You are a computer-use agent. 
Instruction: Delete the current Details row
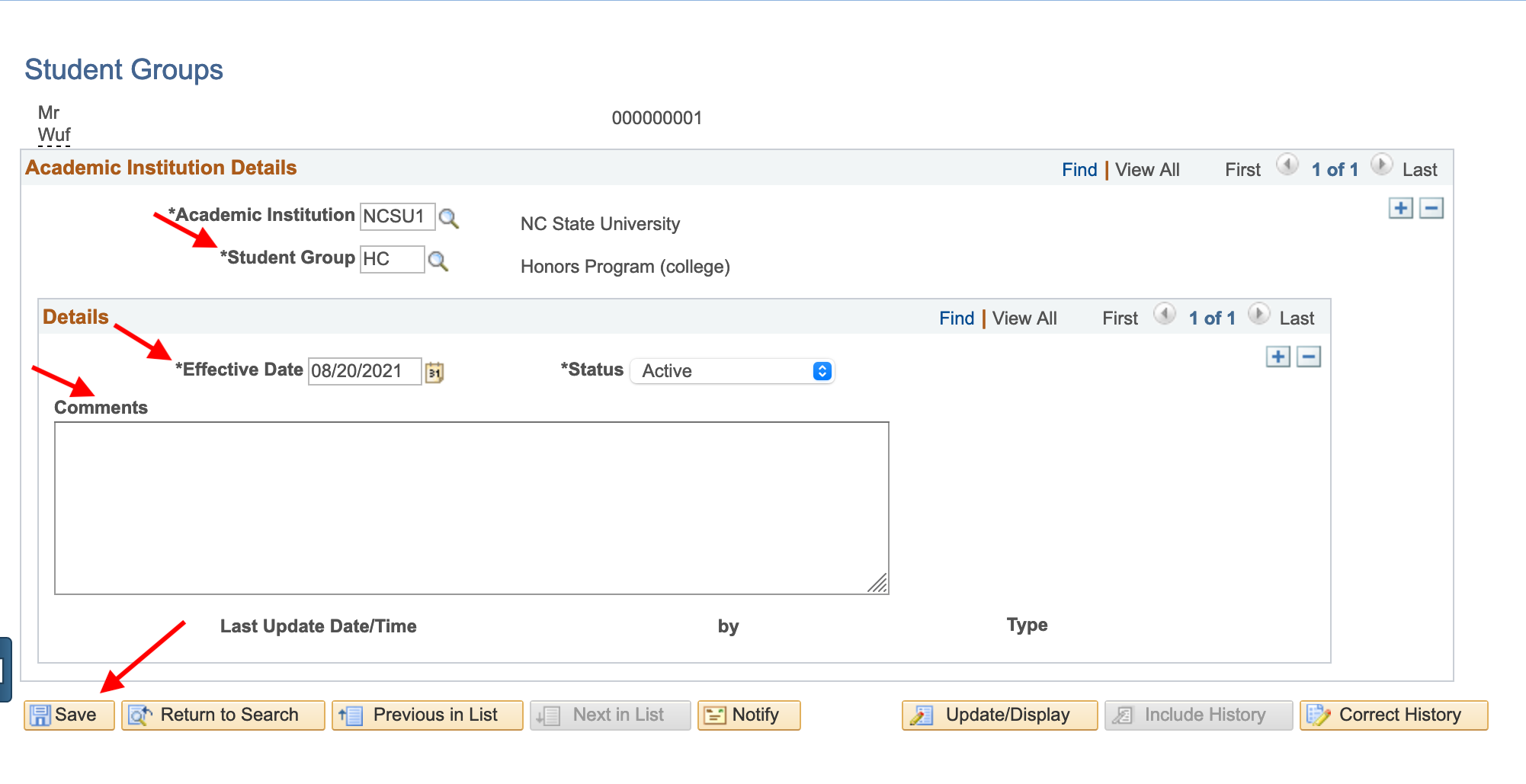[1308, 357]
